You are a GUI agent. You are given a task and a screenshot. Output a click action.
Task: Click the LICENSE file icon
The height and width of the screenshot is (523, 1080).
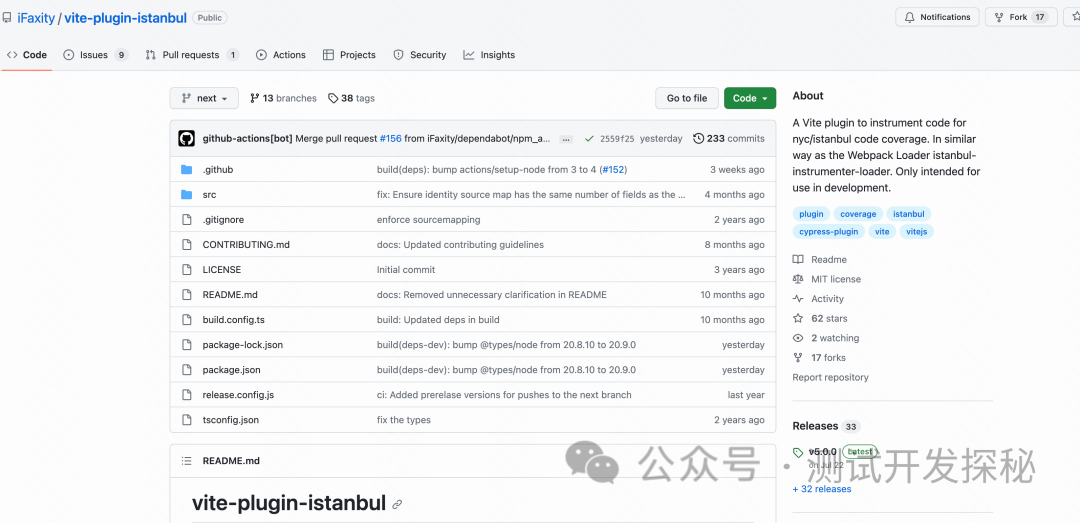(x=186, y=270)
